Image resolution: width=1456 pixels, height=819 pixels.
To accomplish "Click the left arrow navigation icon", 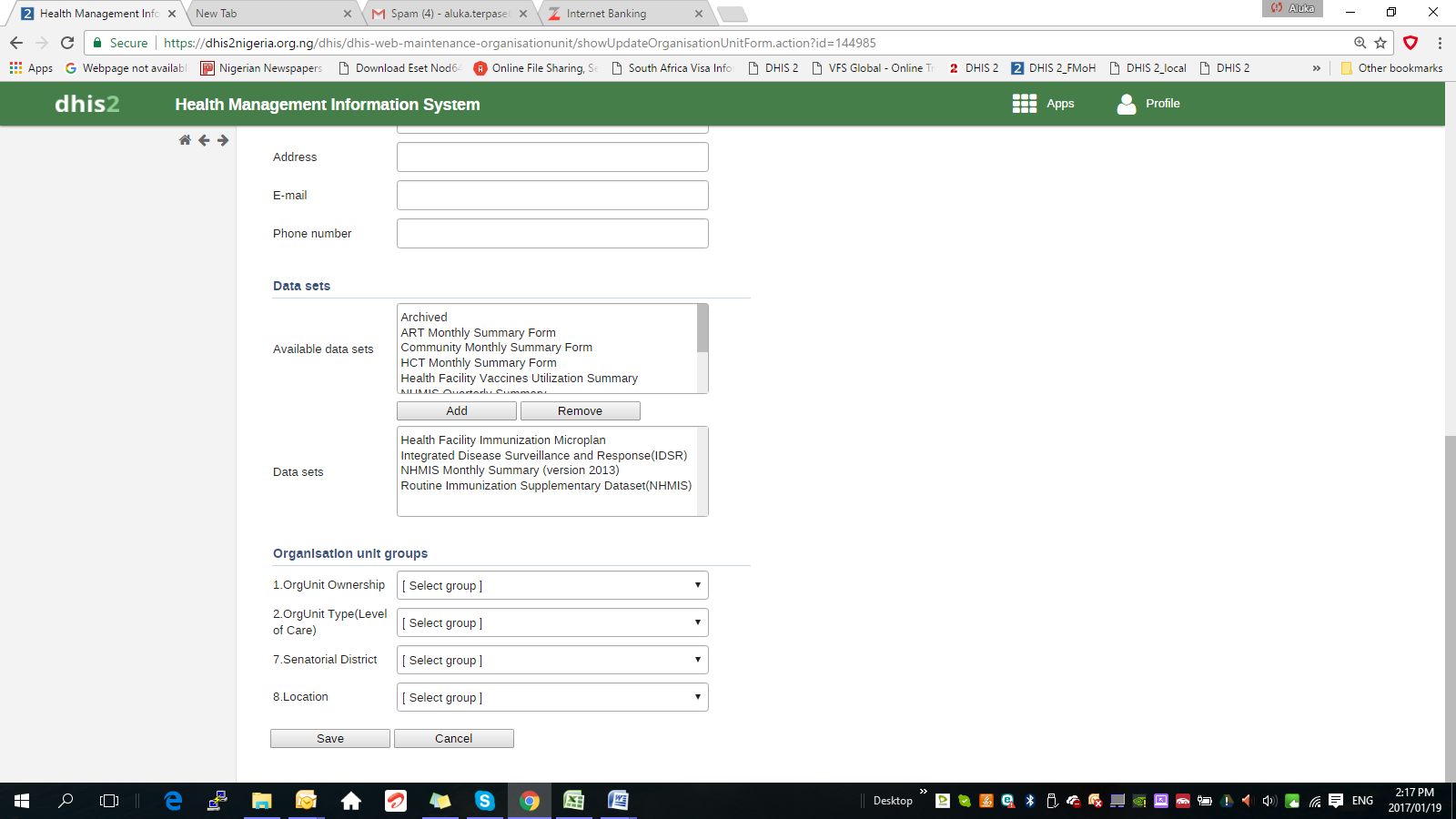I will click(204, 140).
